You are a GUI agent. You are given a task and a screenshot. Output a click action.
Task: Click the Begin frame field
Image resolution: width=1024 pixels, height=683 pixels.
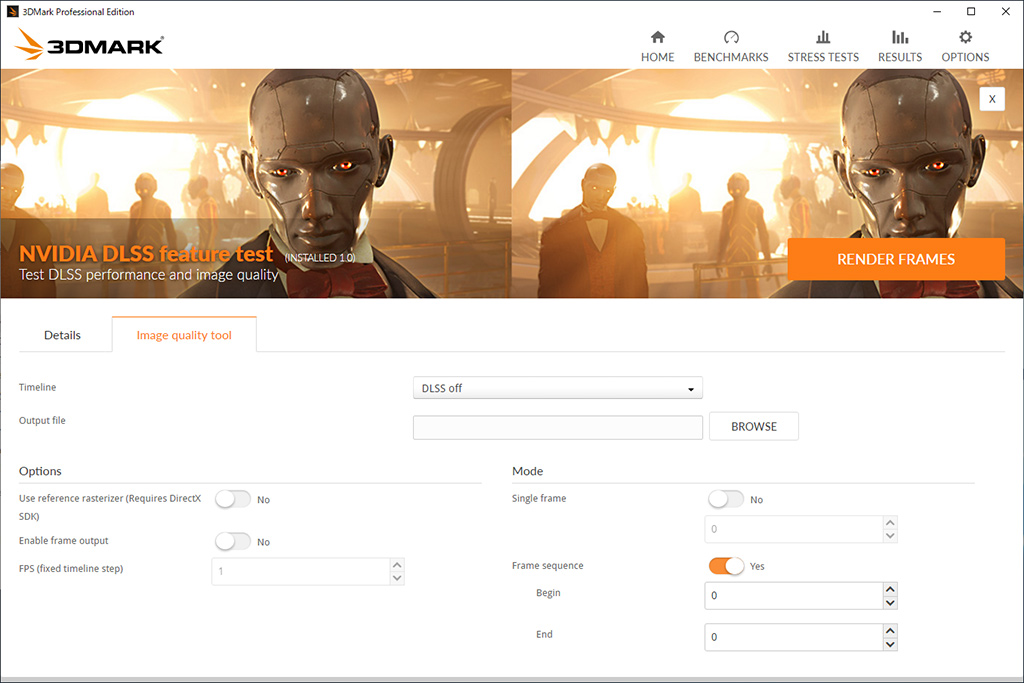pos(793,596)
